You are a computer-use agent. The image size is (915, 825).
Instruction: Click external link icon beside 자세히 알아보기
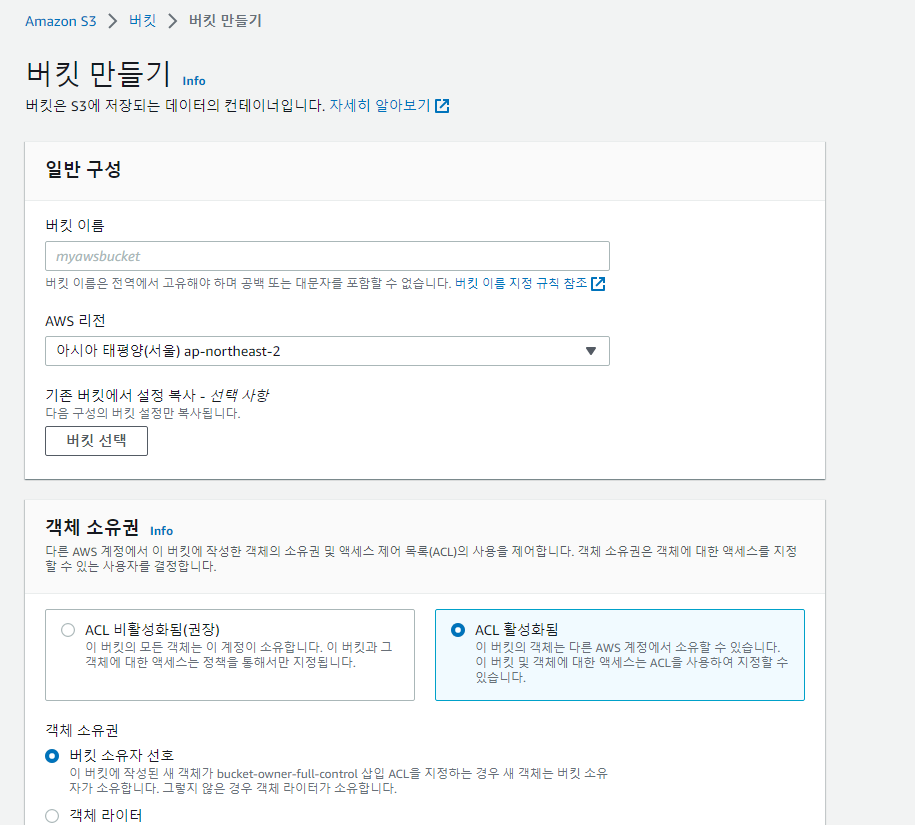442,106
